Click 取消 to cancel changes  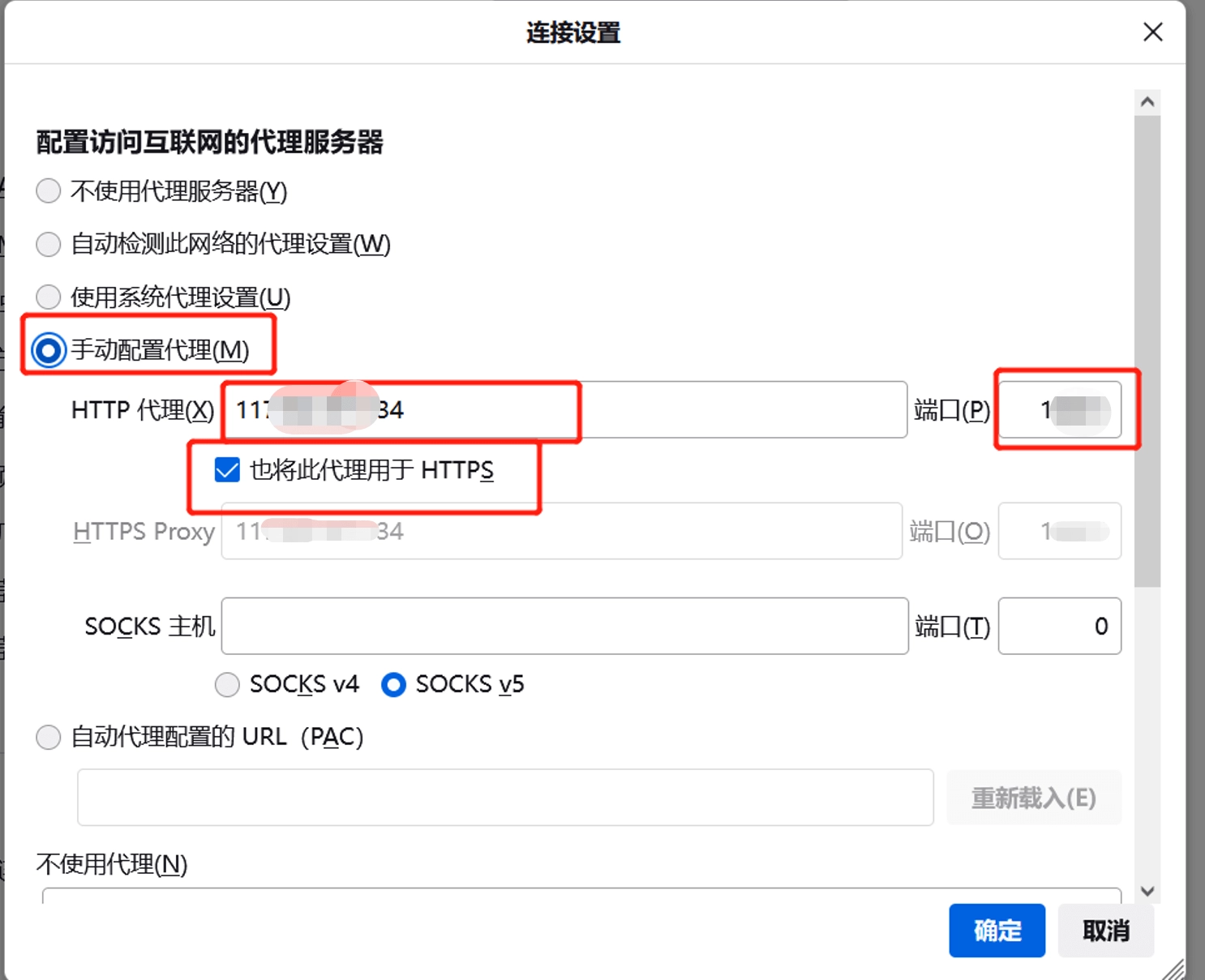[1105, 931]
